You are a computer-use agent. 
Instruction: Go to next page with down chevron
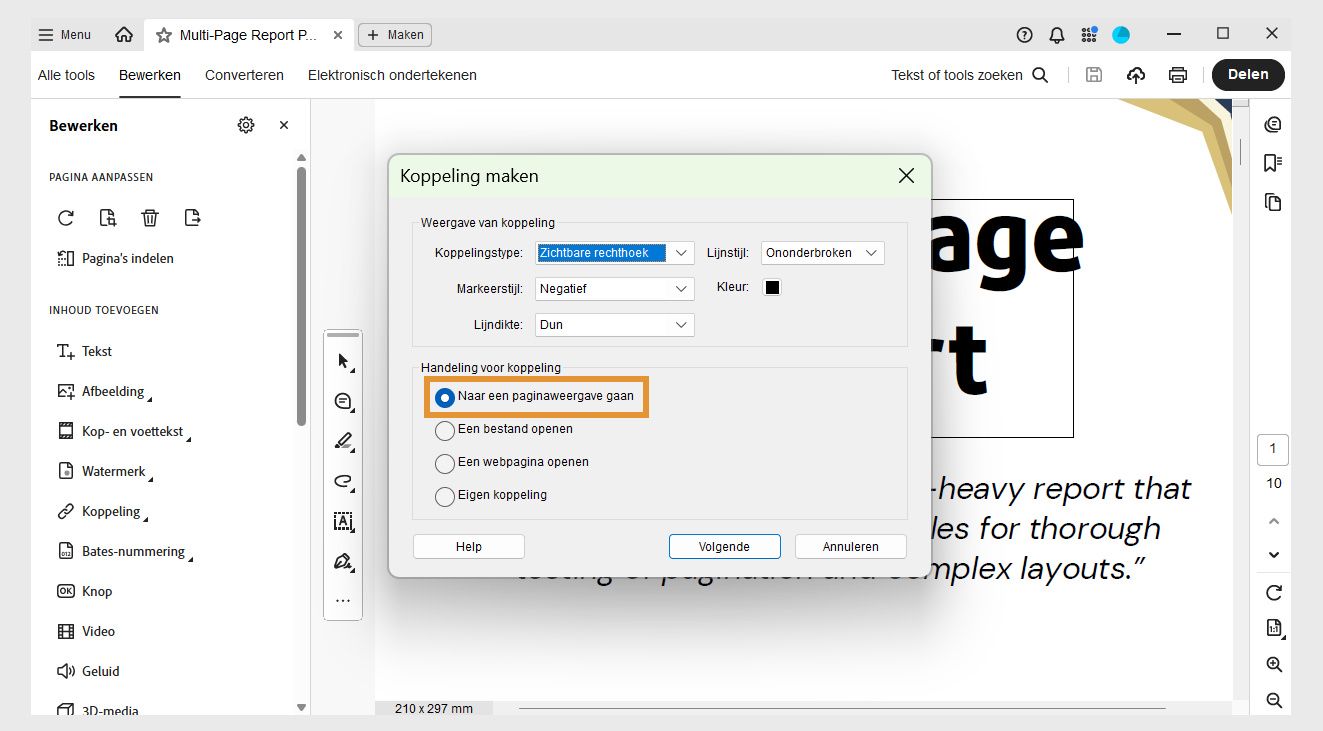[1274, 555]
